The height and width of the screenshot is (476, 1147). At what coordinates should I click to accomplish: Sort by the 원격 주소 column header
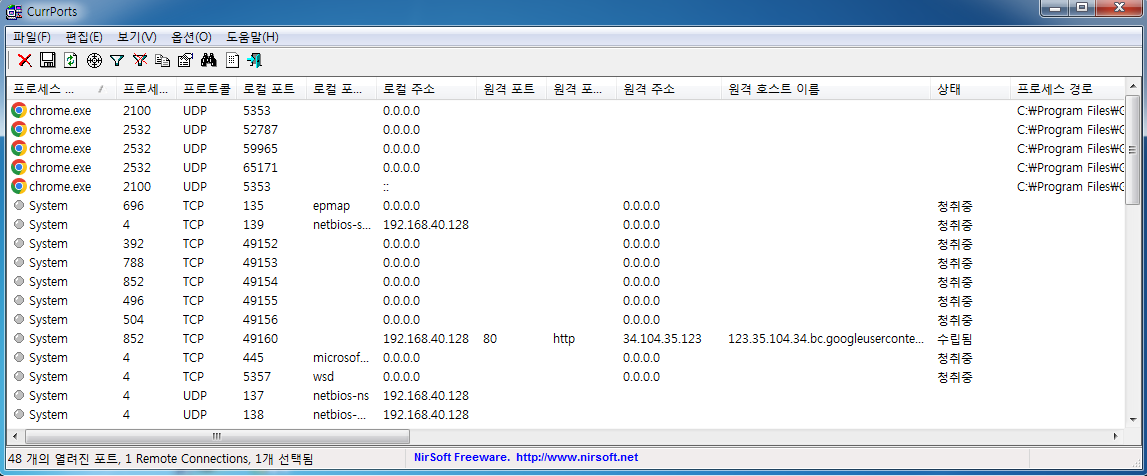coord(669,89)
